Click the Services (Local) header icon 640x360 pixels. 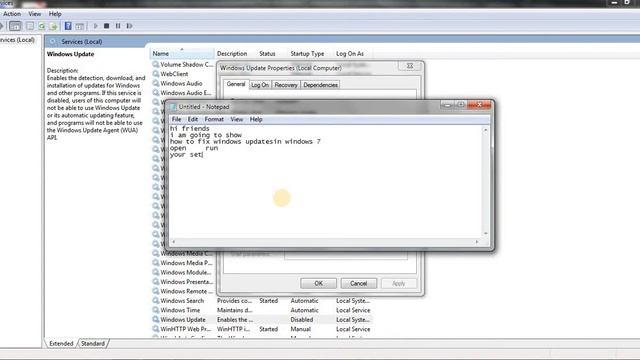pyautogui.click(x=53, y=42)
